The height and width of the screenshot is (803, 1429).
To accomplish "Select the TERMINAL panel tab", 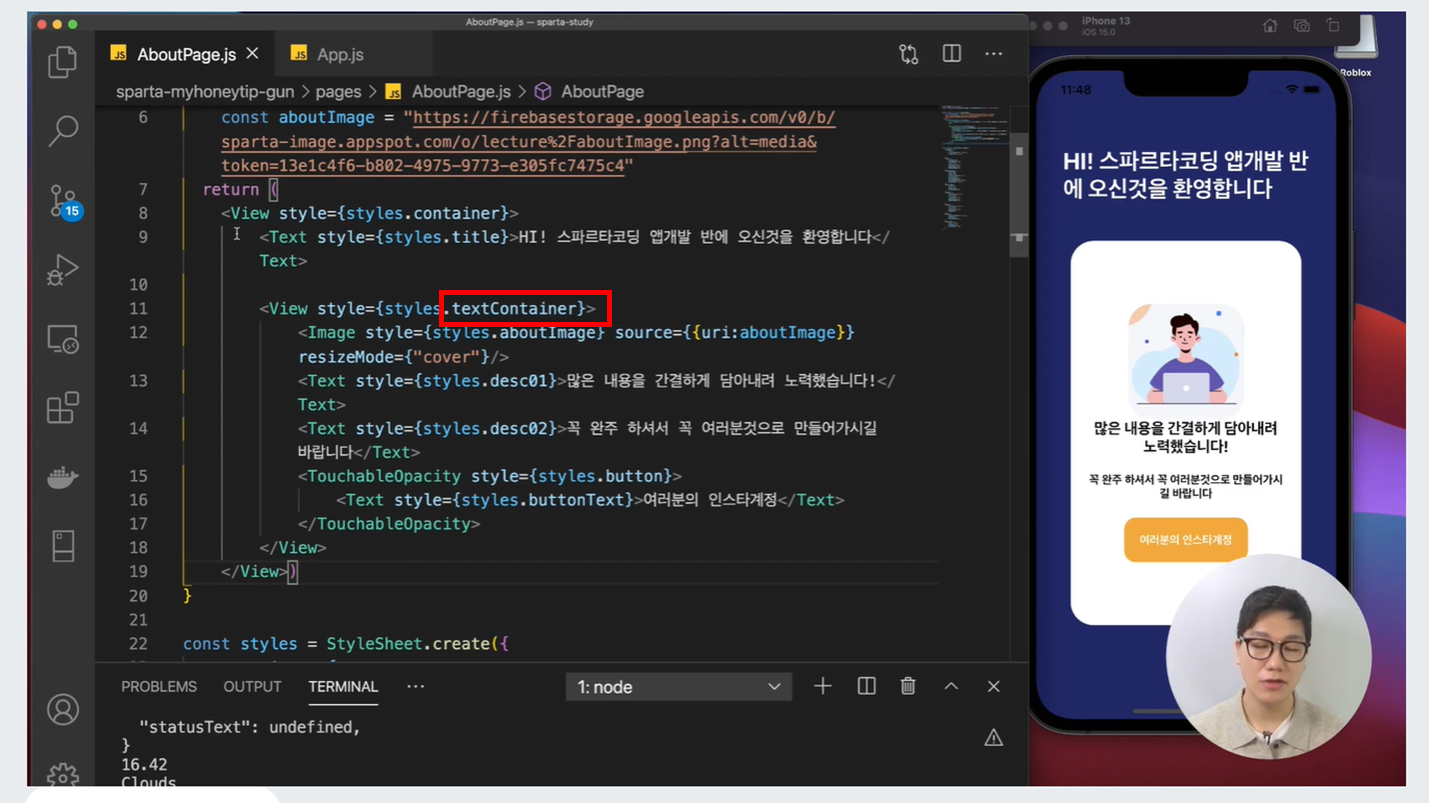I will click(343, 687).
